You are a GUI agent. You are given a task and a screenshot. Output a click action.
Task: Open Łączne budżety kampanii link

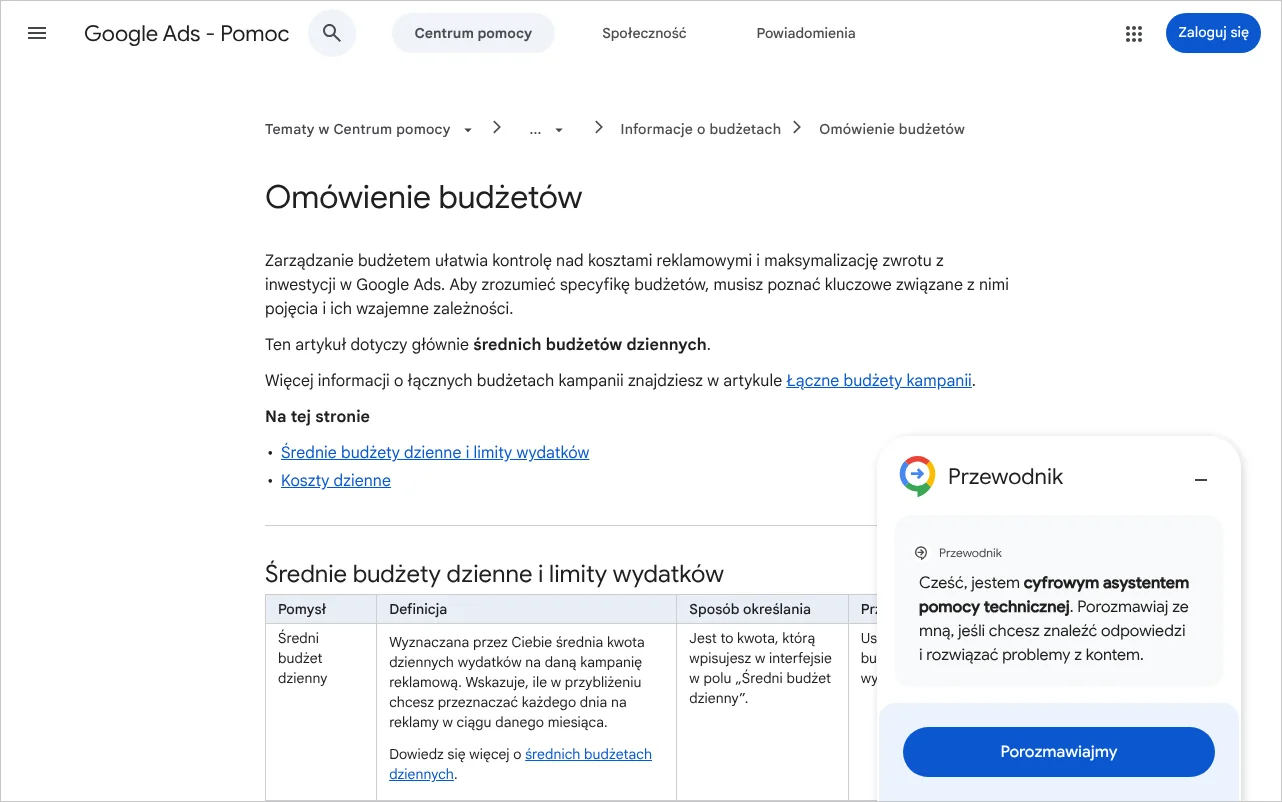click(879, 380)
